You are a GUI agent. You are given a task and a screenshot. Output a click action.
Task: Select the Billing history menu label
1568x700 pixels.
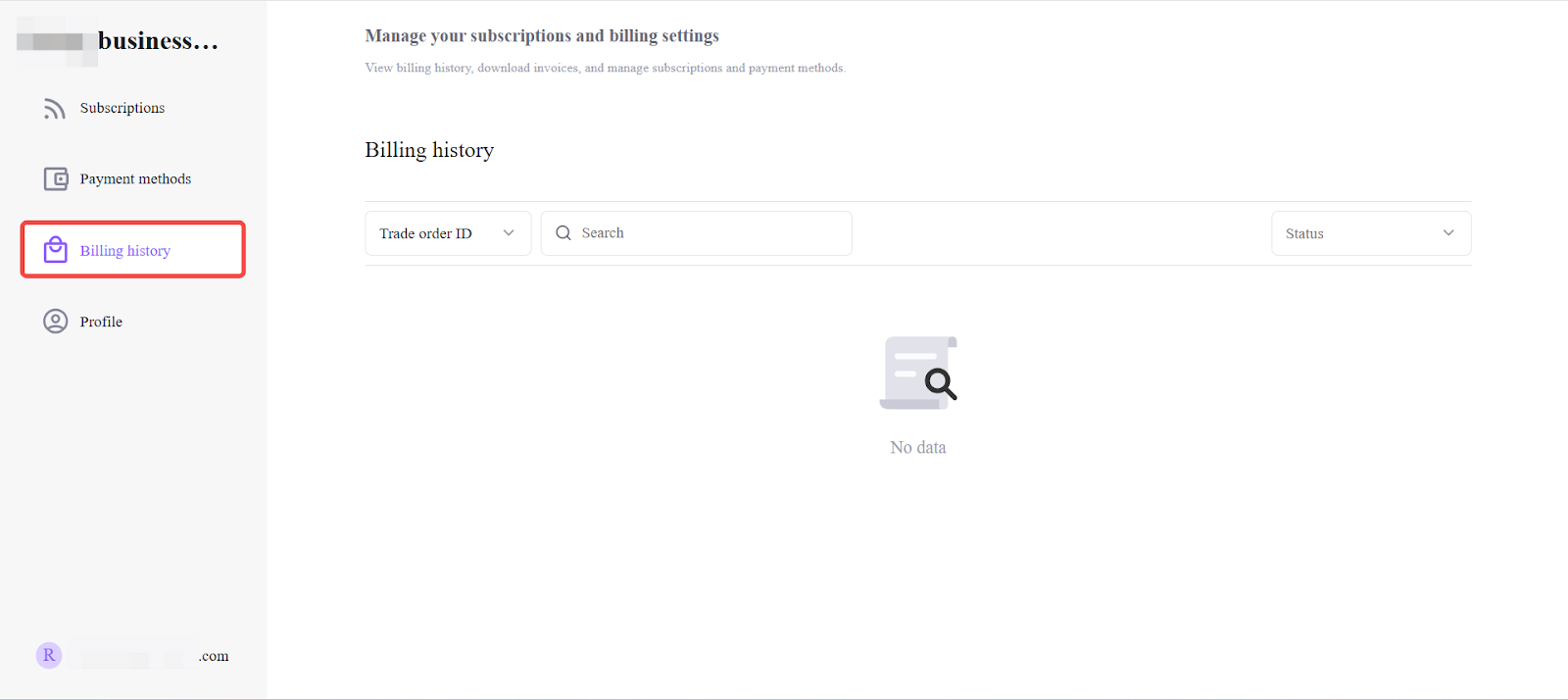[x=125, y=251]
